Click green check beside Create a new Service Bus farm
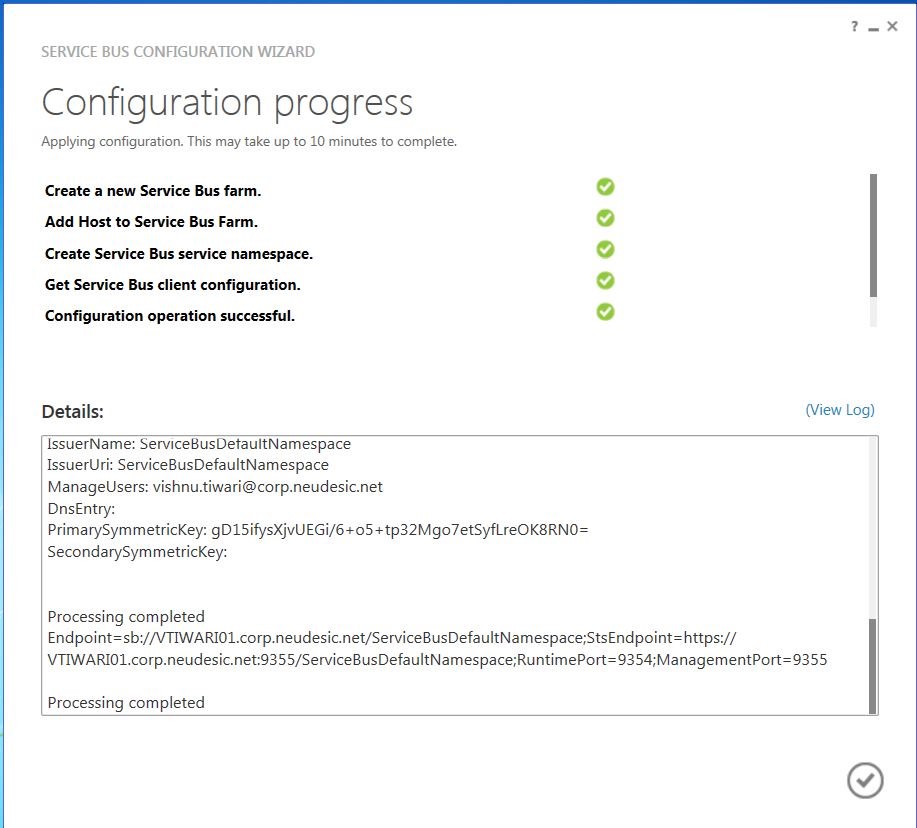The image size is (917, 828). [605, 187]
